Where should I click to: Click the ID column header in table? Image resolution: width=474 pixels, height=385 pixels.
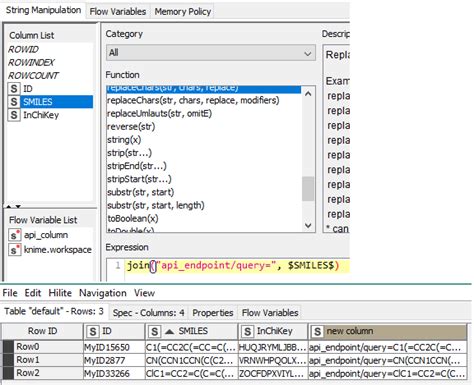pos(114,331)
